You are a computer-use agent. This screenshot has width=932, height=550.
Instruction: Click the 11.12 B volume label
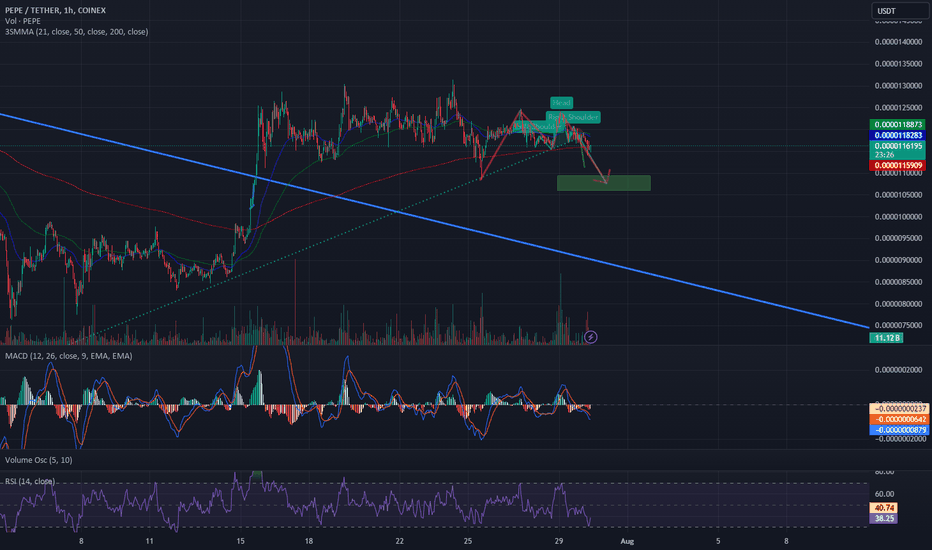(886, 338)
